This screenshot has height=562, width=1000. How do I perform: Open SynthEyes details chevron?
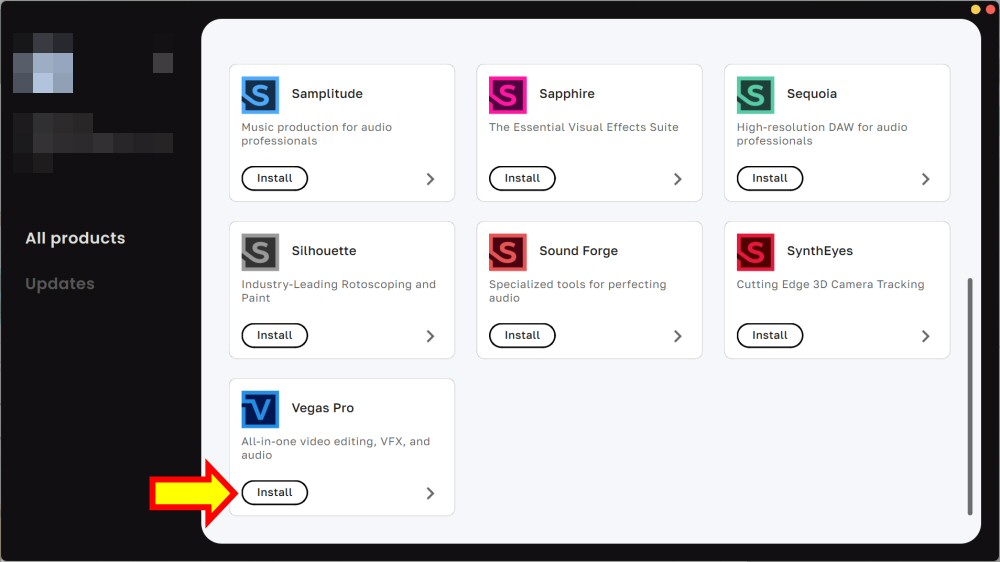click(925, 336)
